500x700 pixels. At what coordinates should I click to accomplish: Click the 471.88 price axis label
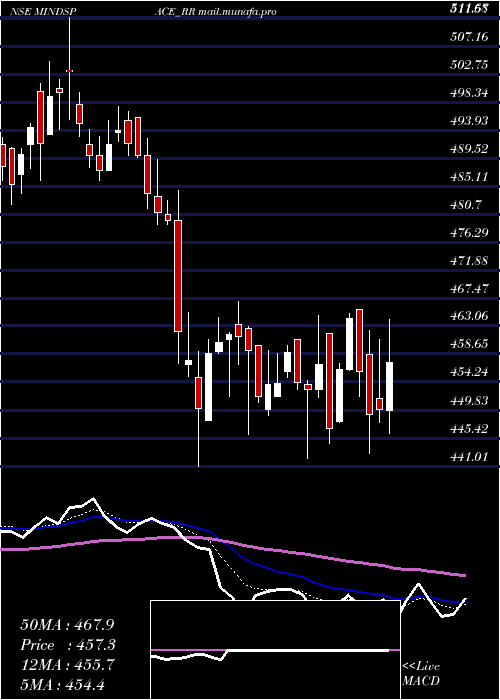point(469,261)
